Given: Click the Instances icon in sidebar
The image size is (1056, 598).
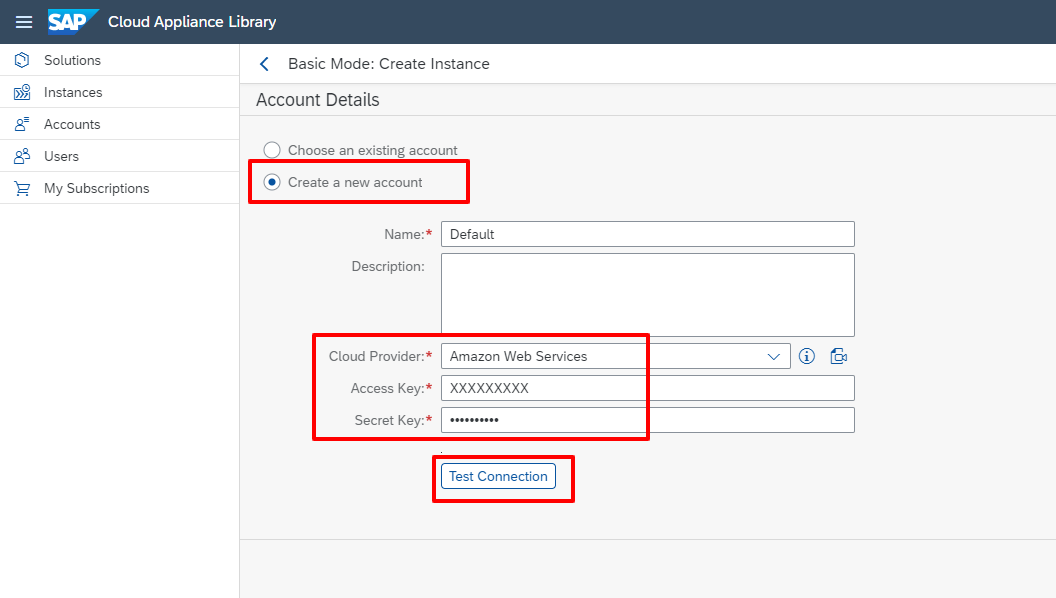Looking at the screenshot, I should pyautogui.click(x=22, y=92).
